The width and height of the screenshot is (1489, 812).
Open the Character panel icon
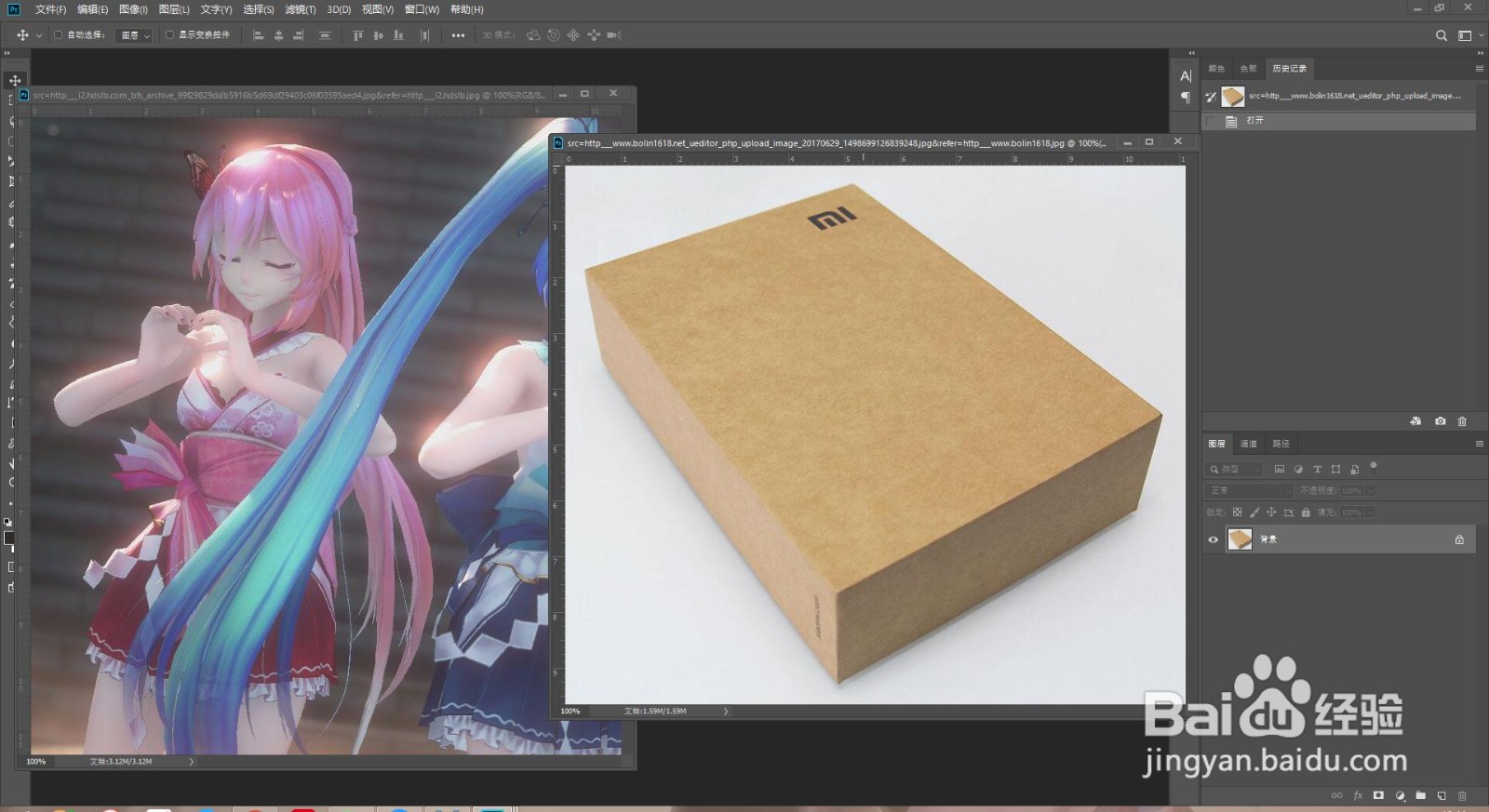coord(1186,76)
